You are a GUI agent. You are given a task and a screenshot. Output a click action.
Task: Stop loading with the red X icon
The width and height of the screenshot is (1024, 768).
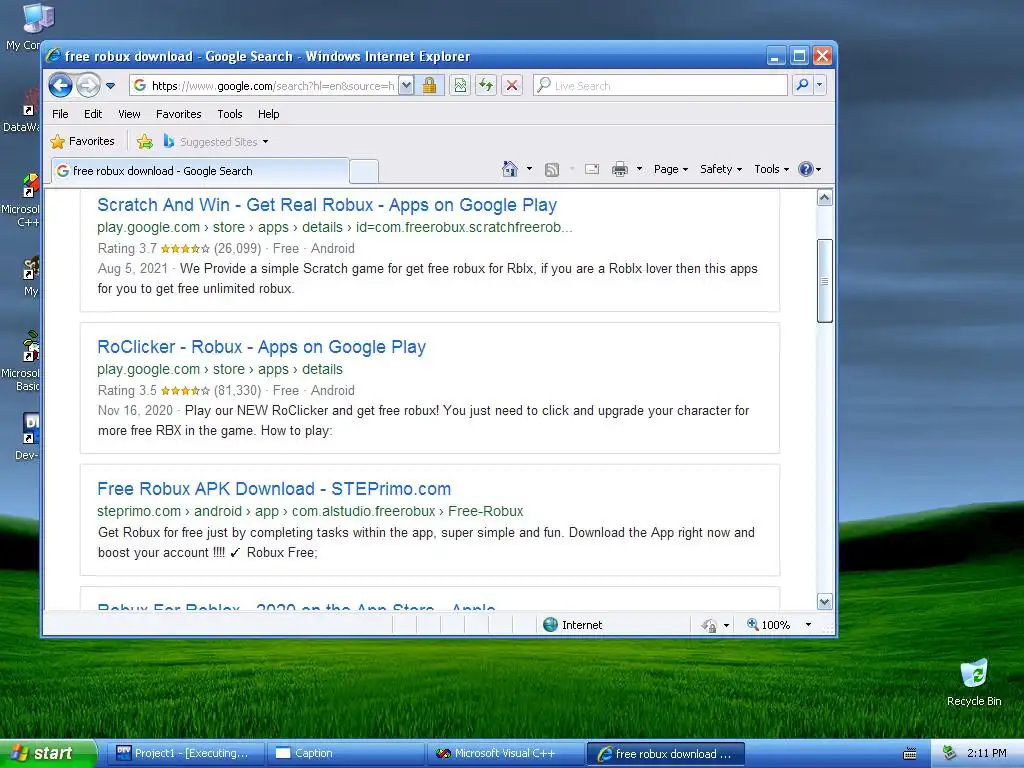(x=512, y=86)
